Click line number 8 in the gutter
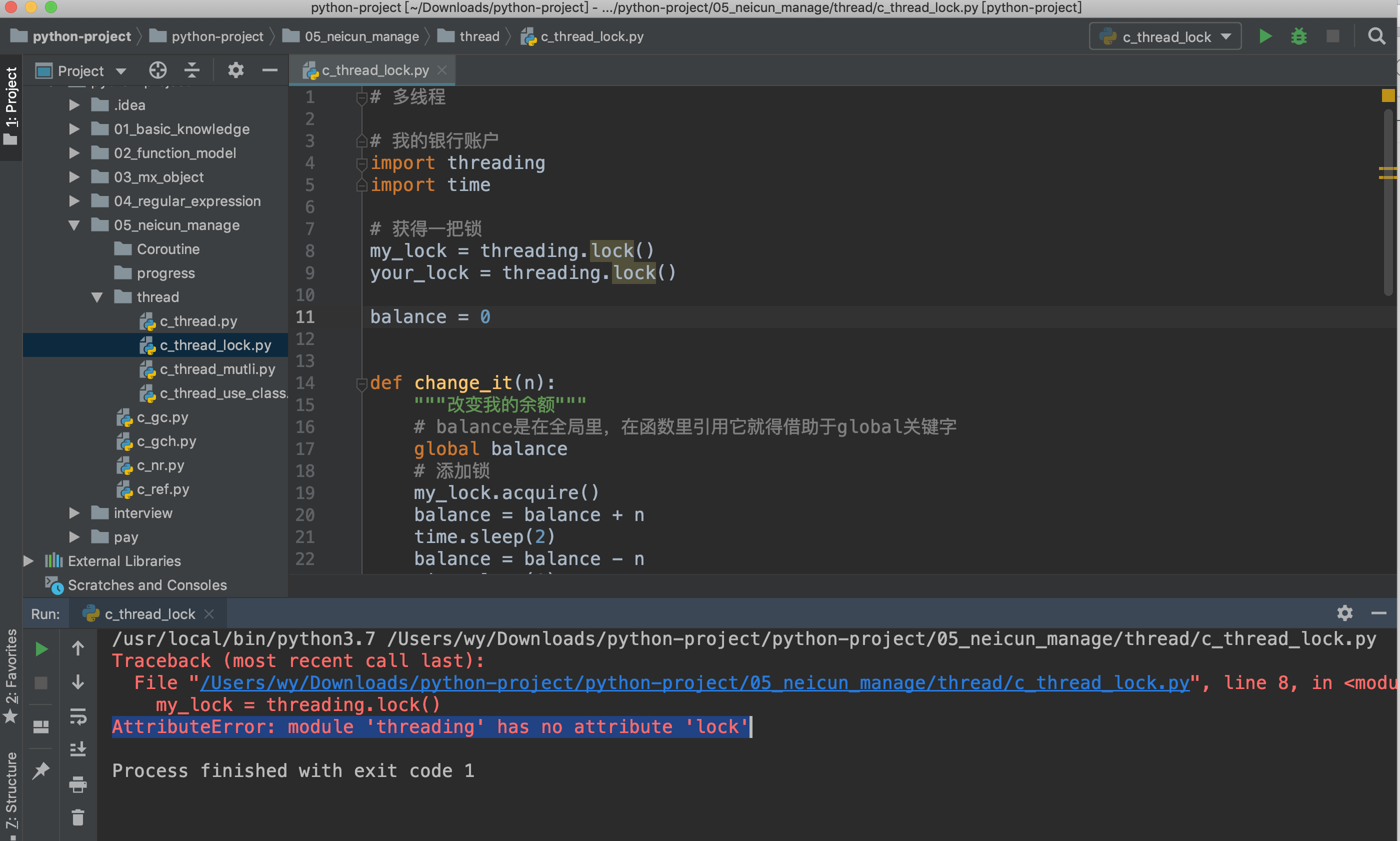The image size is (1400, 841). (310, 251)
